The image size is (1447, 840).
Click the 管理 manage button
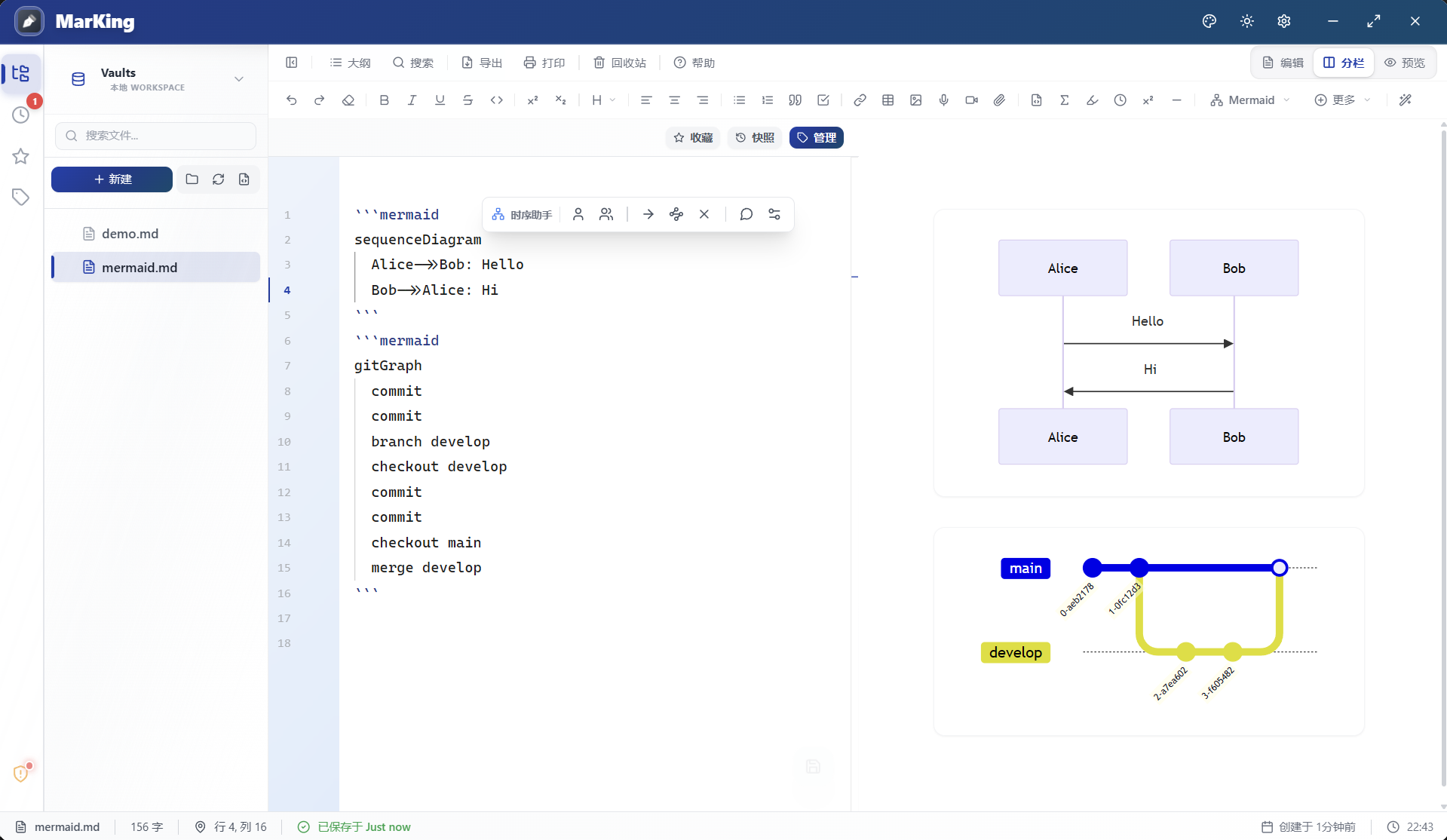[x=816, y=138]
